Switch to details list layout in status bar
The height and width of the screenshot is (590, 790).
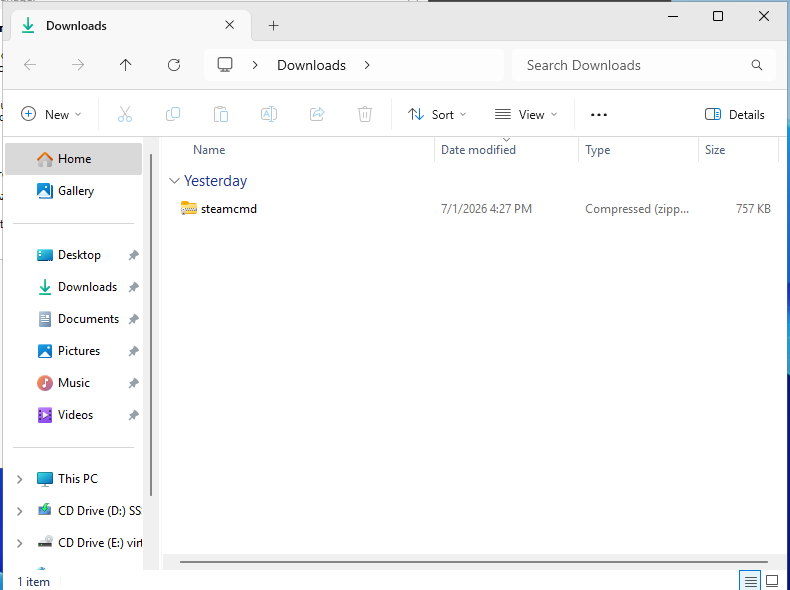click(750, 581)
